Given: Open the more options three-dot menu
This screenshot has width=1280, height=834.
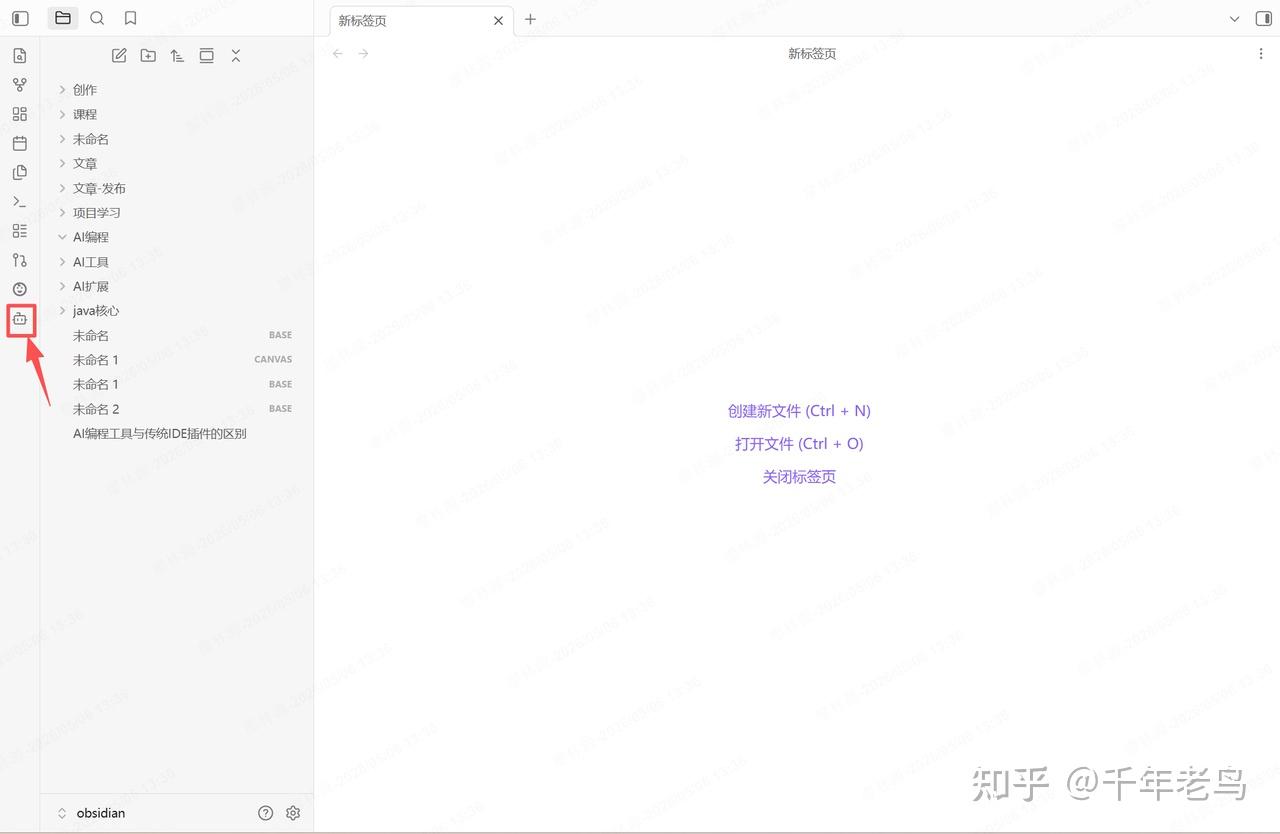Looking at the screenshot, I should tap(1260, 54).
